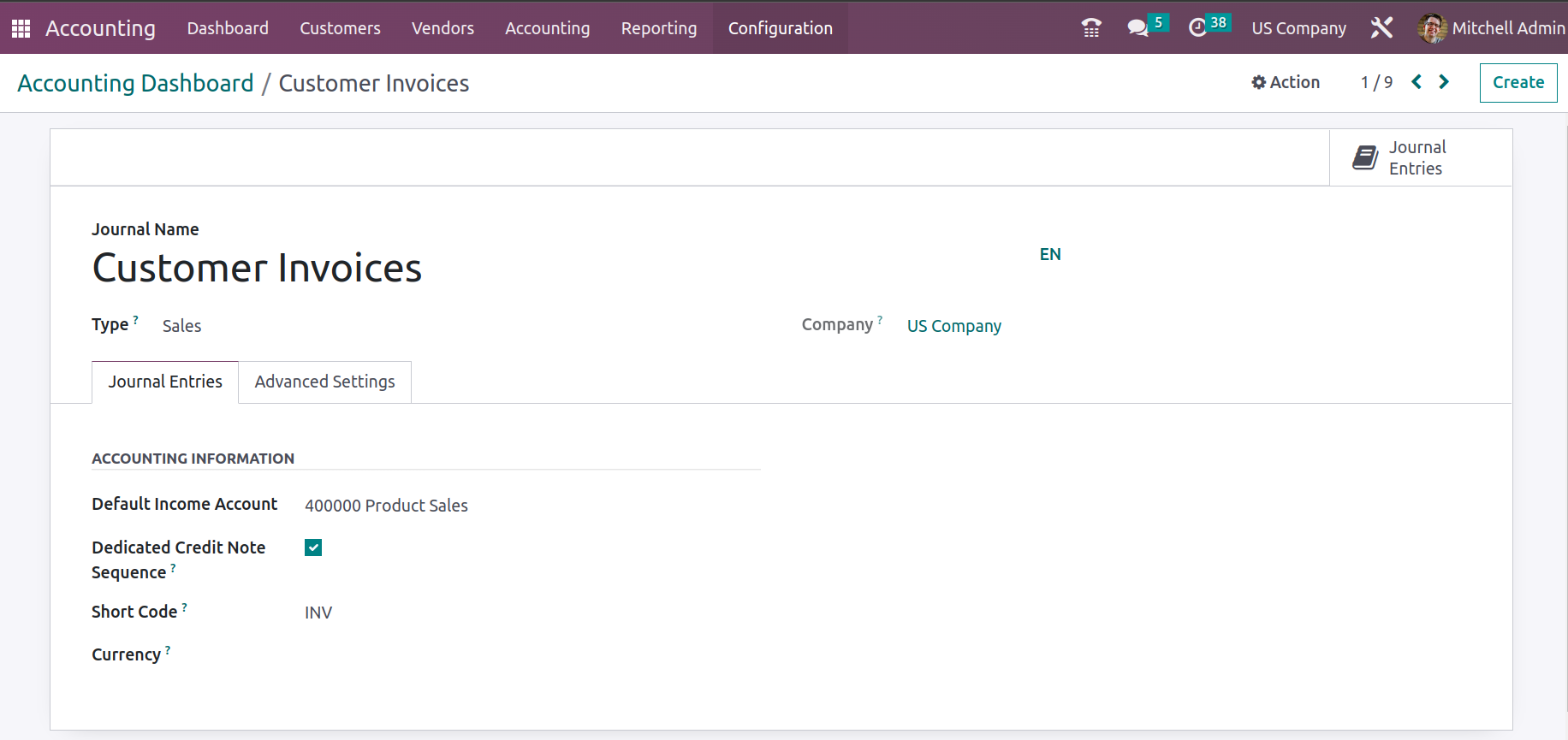Open the conversations chat icon
The width and height of the screenshot is (1568, 740).
pyautogui.click(x=1137, y=28)
